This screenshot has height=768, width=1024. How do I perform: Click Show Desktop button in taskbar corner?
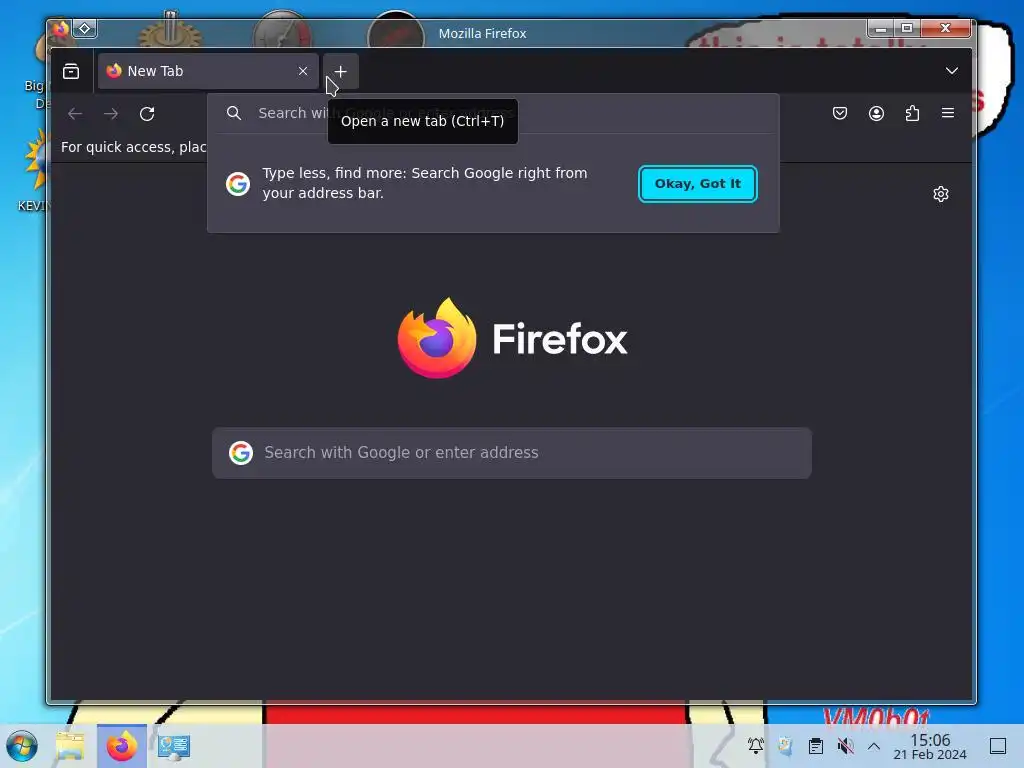(998, 746)
